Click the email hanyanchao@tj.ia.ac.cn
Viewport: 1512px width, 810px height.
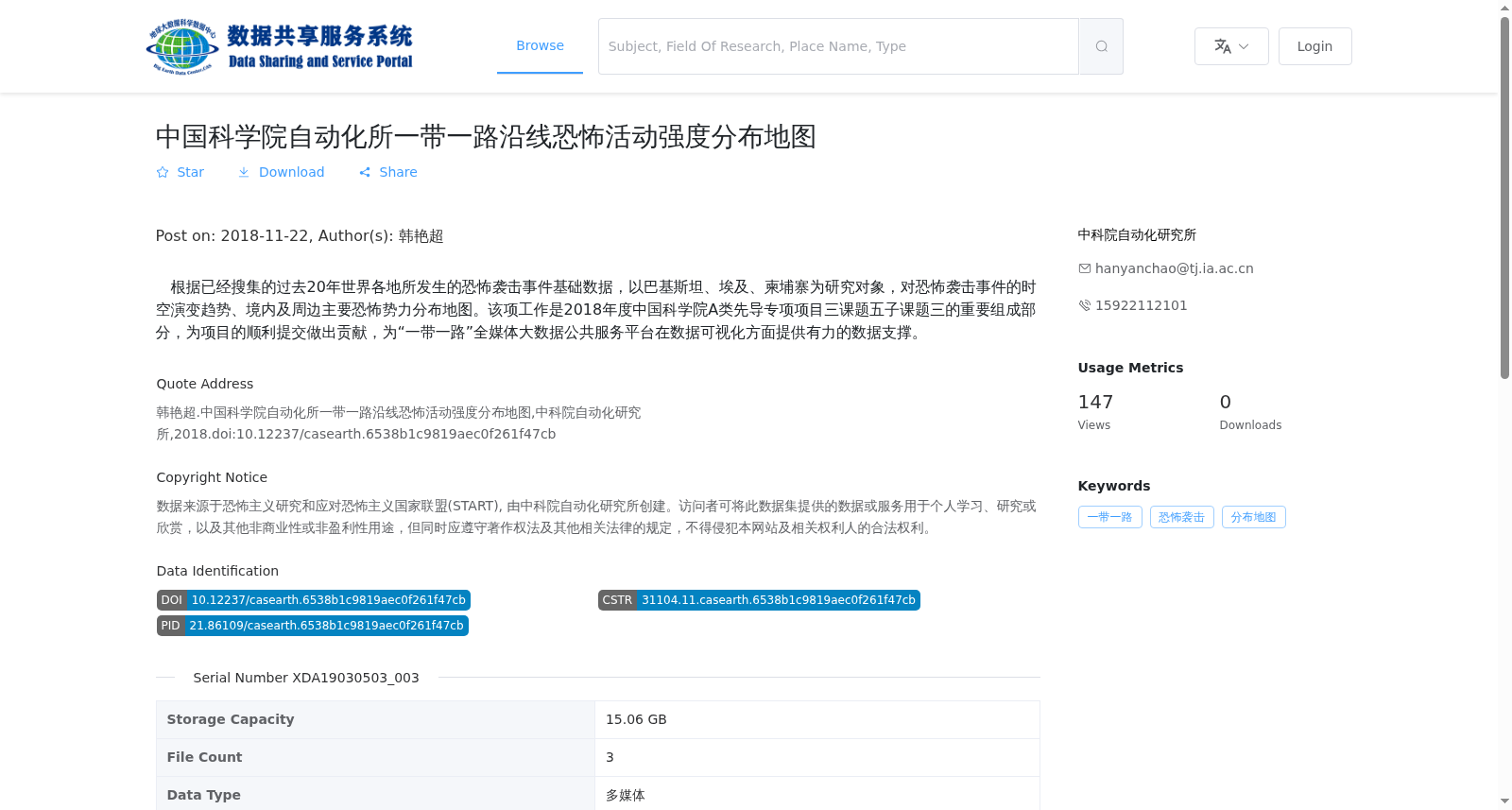click(1174, 268)
